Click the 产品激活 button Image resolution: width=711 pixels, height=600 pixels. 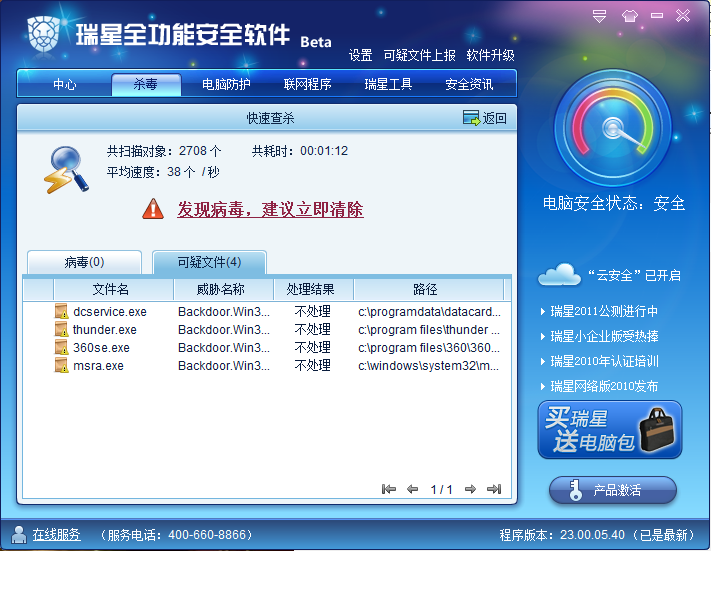pyautogui.click(x=613, y=490)
